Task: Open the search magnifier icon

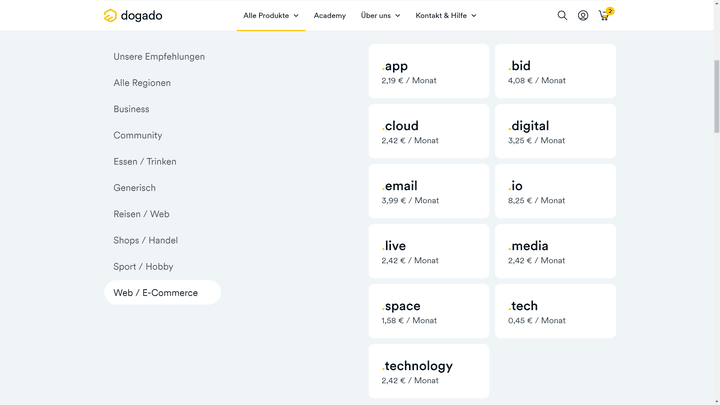Action: (x=562, y=15)
